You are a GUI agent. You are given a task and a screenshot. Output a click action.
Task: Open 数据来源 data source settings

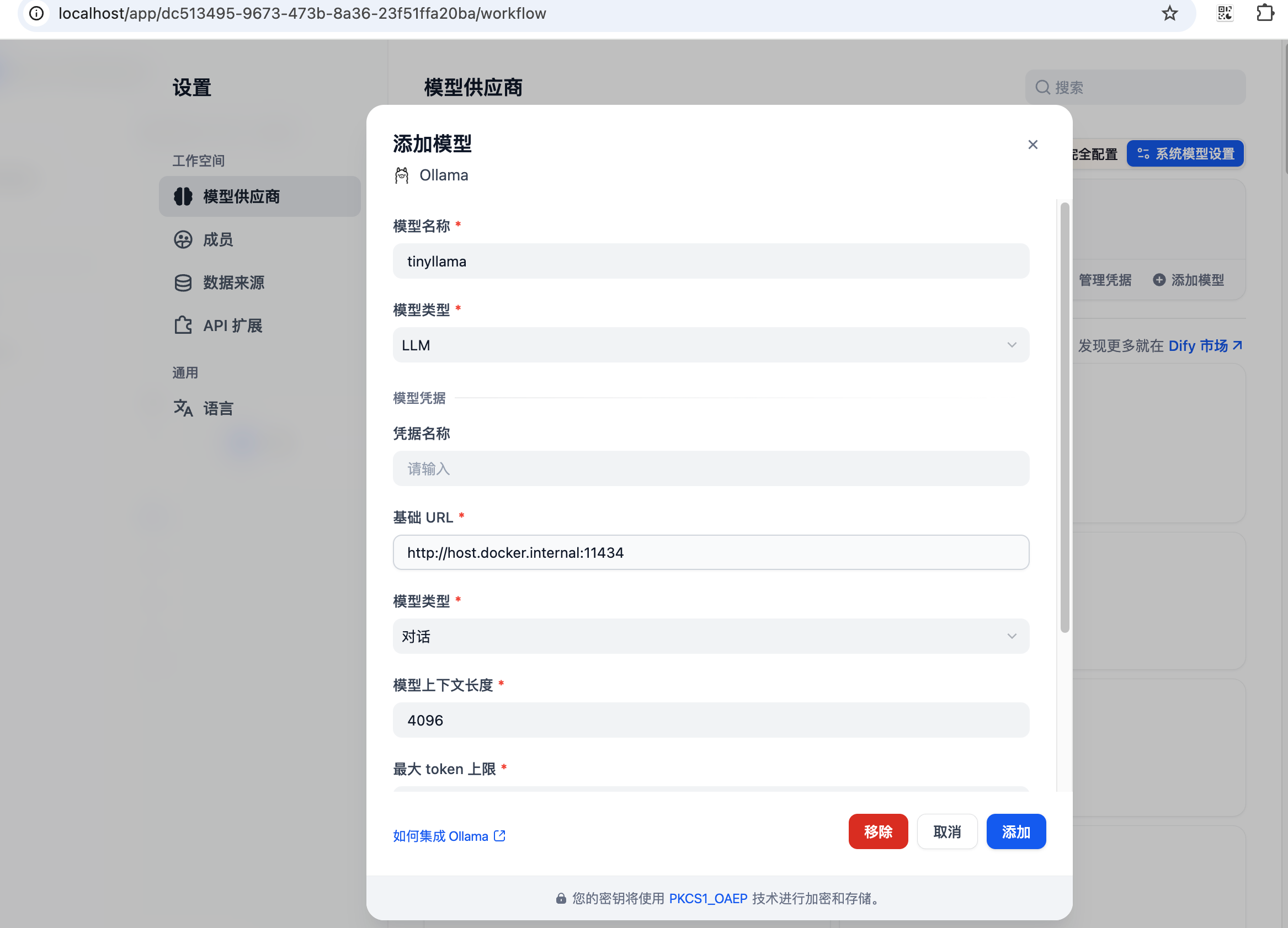coord(233,283)
